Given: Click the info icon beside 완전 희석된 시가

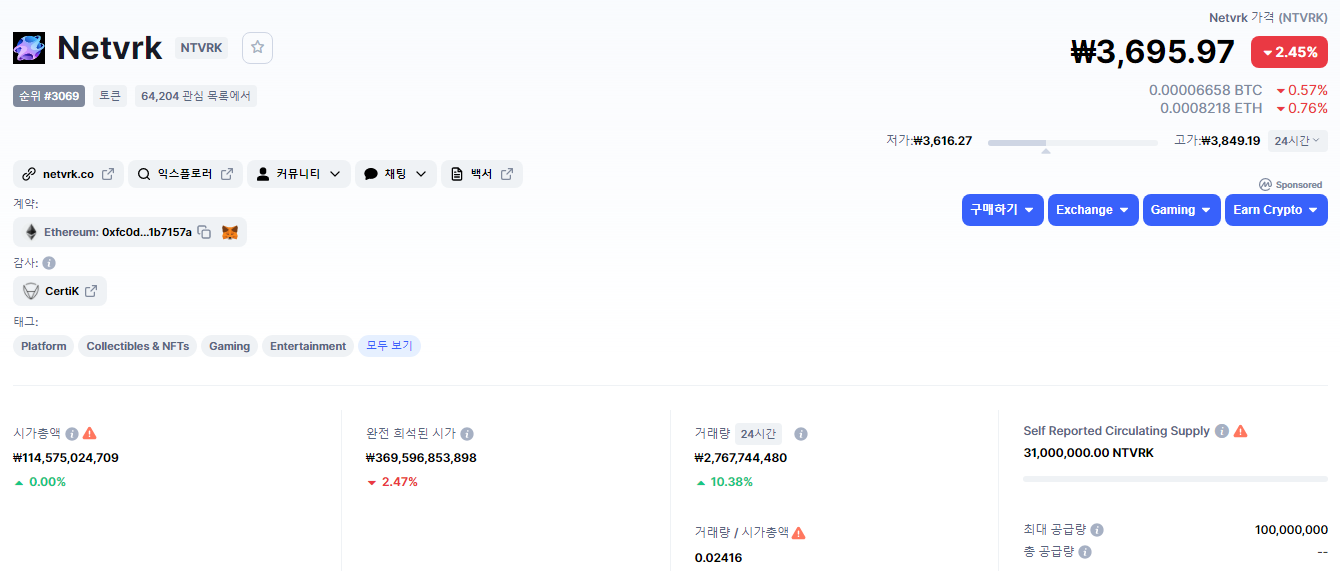Looking at the screenshot, I should (x=467, y=433).
